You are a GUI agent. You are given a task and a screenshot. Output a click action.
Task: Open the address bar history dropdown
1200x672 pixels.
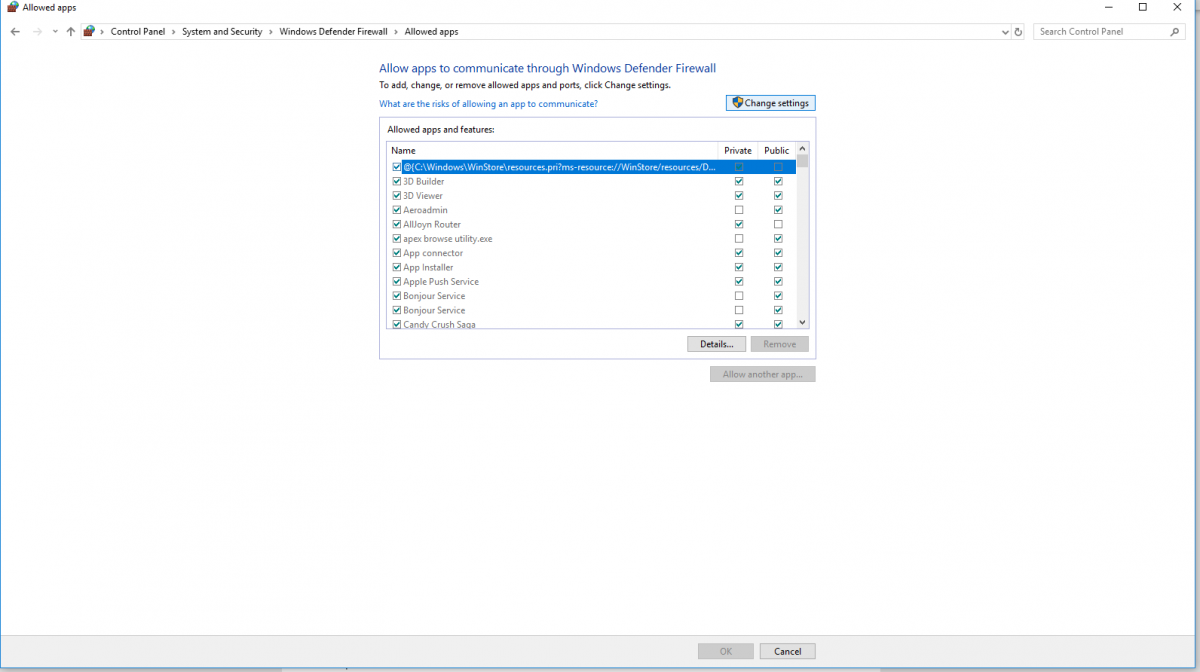pos(1005,32)
